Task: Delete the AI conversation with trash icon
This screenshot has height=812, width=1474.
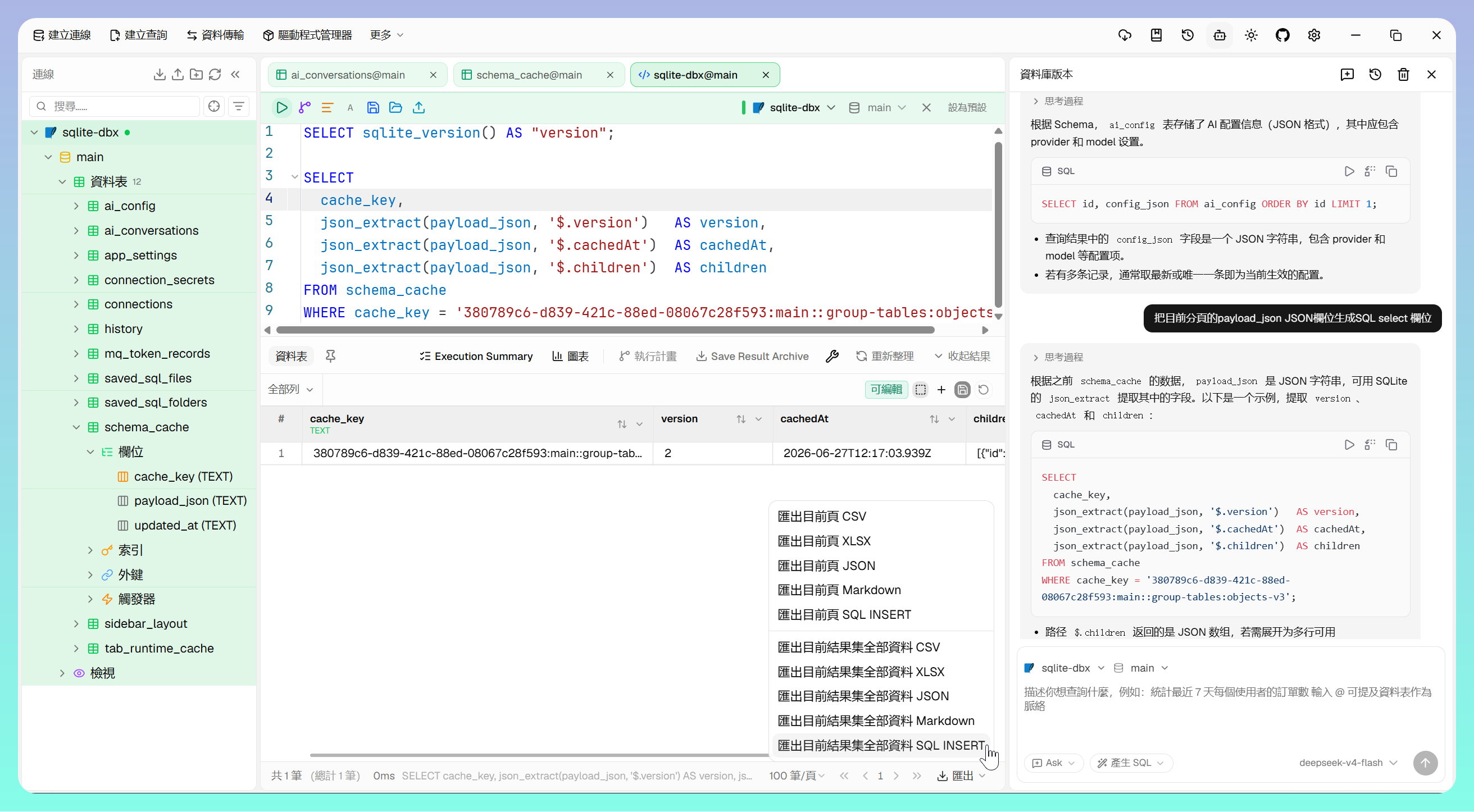Action: pos(1403,74)
